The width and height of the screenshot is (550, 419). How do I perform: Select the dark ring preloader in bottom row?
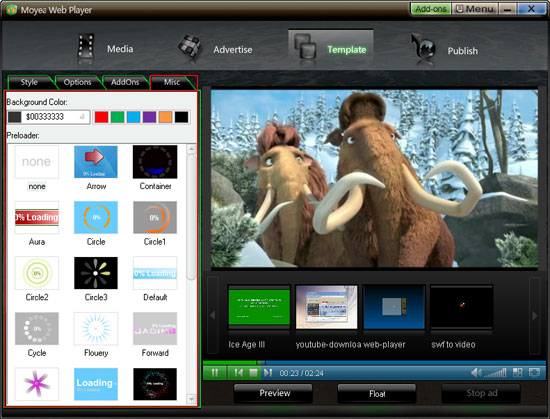pos(155,384)
